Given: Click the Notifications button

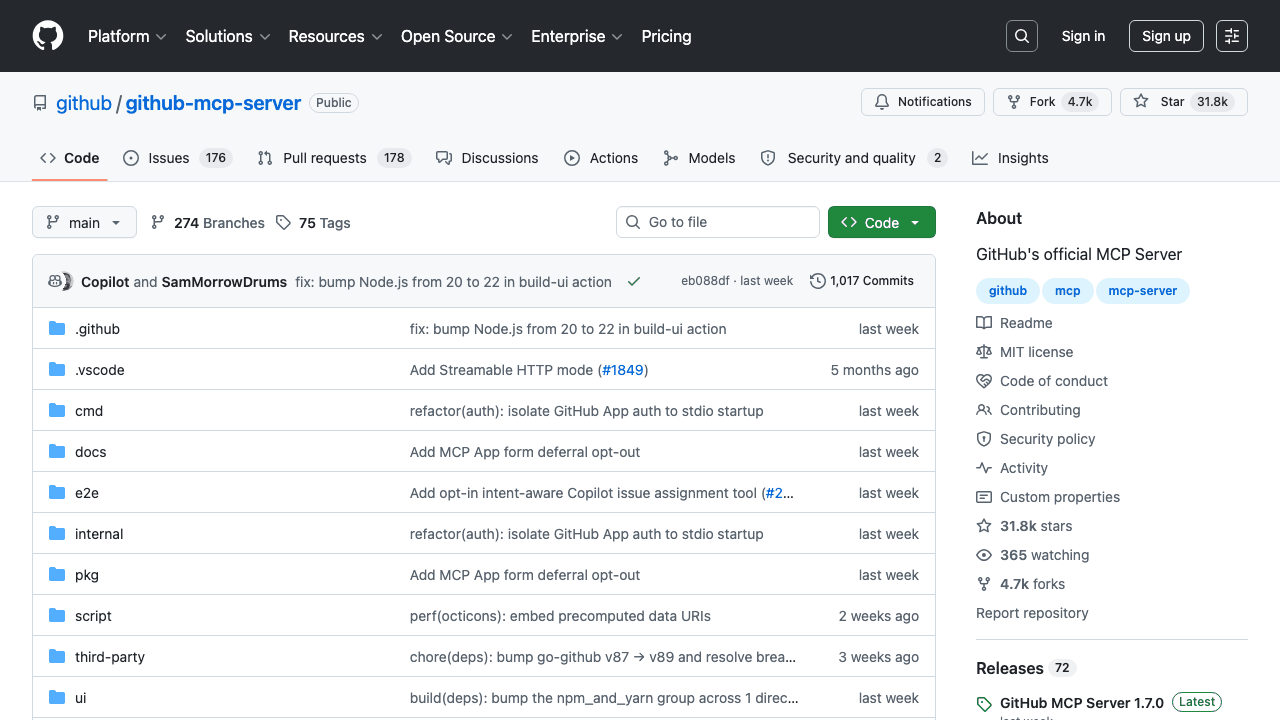Looking at the screenshot, I should point(923,102).
